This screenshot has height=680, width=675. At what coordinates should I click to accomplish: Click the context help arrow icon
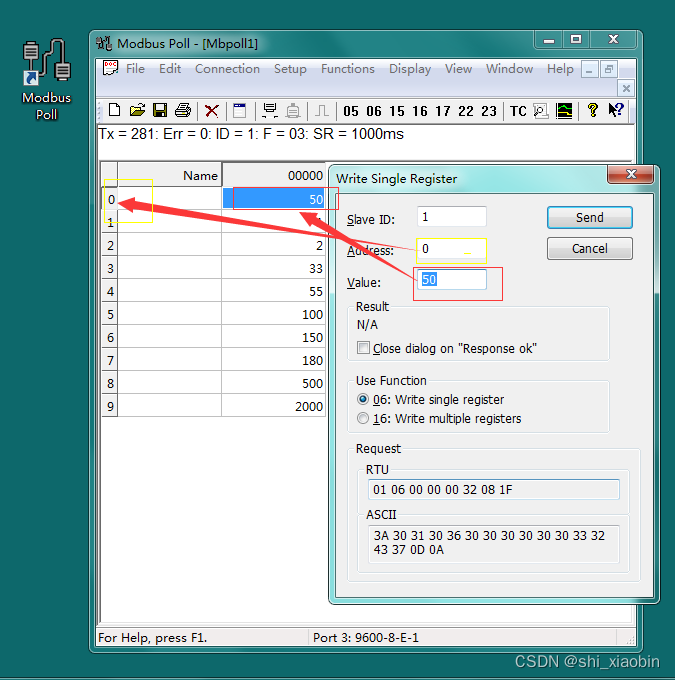[x=616, y=110]
